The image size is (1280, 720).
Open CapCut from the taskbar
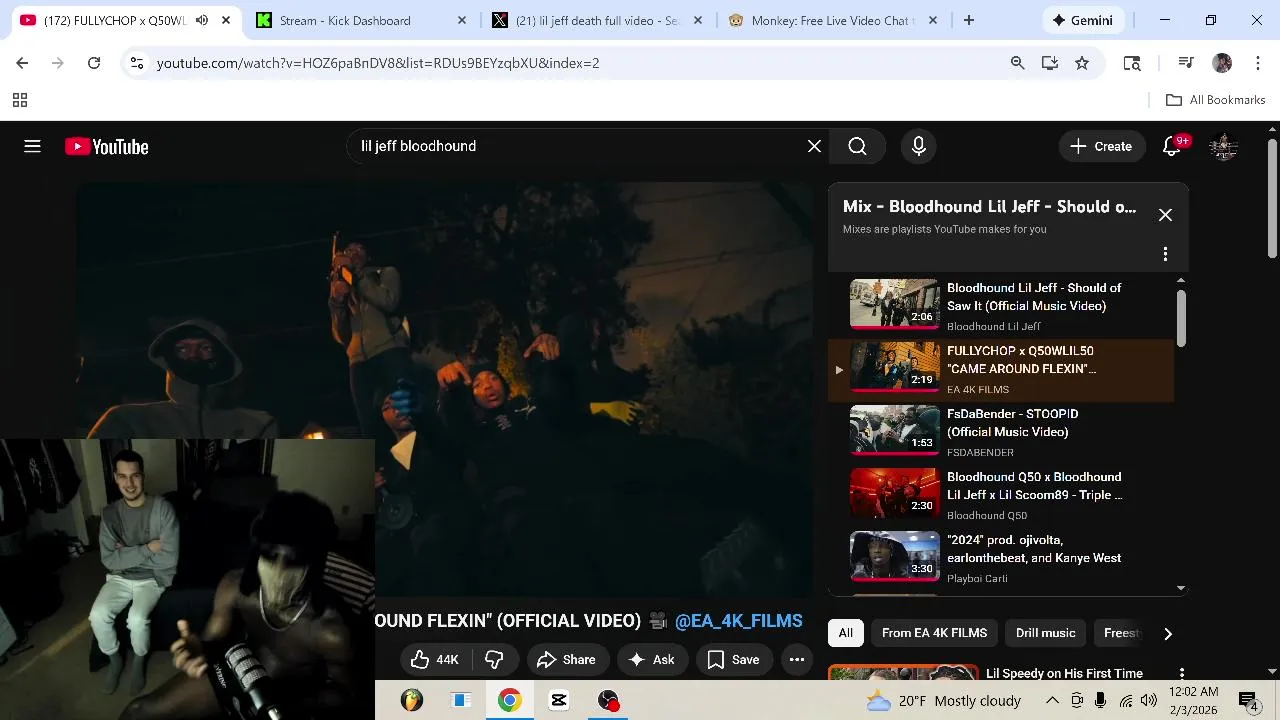[559, 700]
